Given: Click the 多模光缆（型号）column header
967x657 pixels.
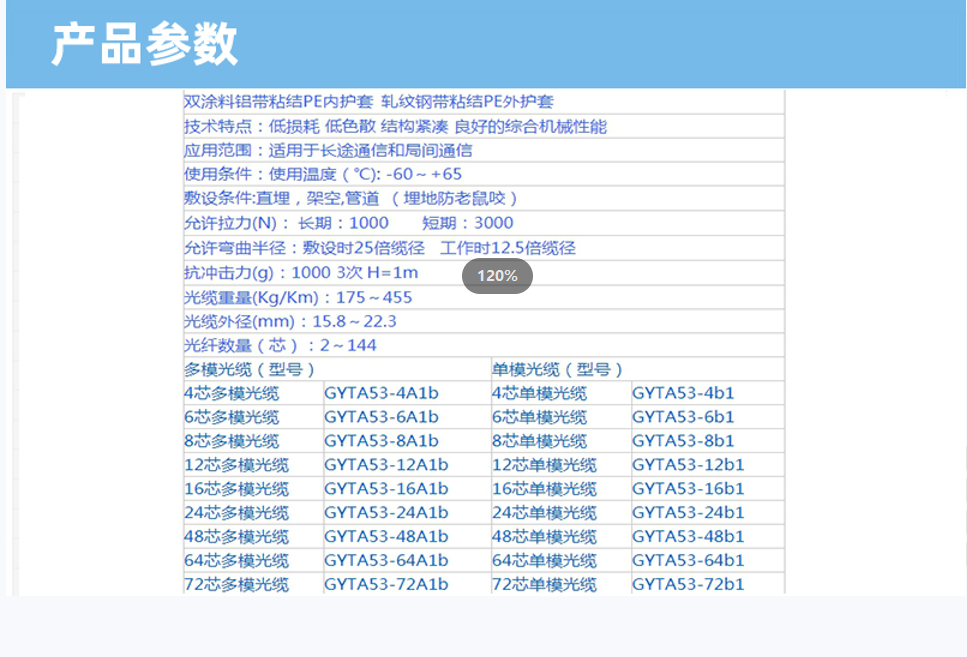Looking at the screenshot, I should 250,369.
